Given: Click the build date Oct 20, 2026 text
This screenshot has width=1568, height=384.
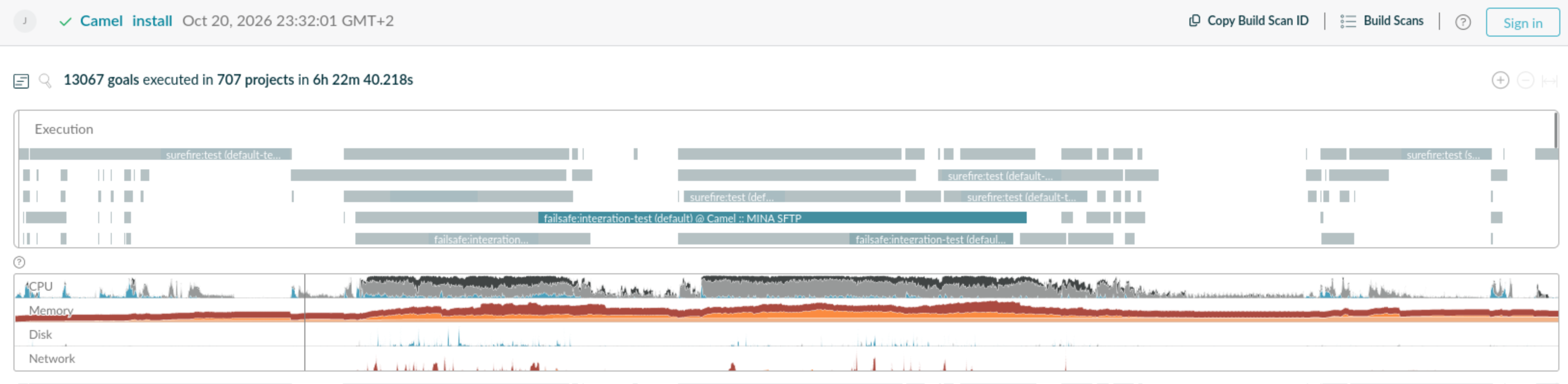Looking at the screenshot, I should 288,21.
